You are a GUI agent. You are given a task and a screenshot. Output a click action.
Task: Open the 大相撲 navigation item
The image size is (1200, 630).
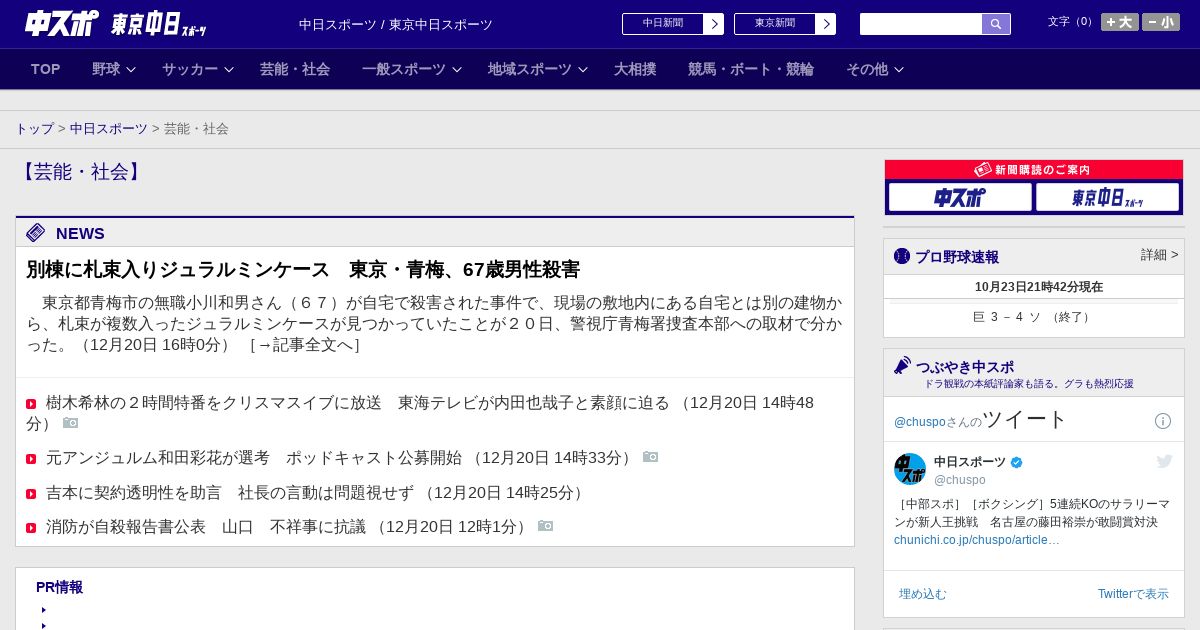coord(635,69)
